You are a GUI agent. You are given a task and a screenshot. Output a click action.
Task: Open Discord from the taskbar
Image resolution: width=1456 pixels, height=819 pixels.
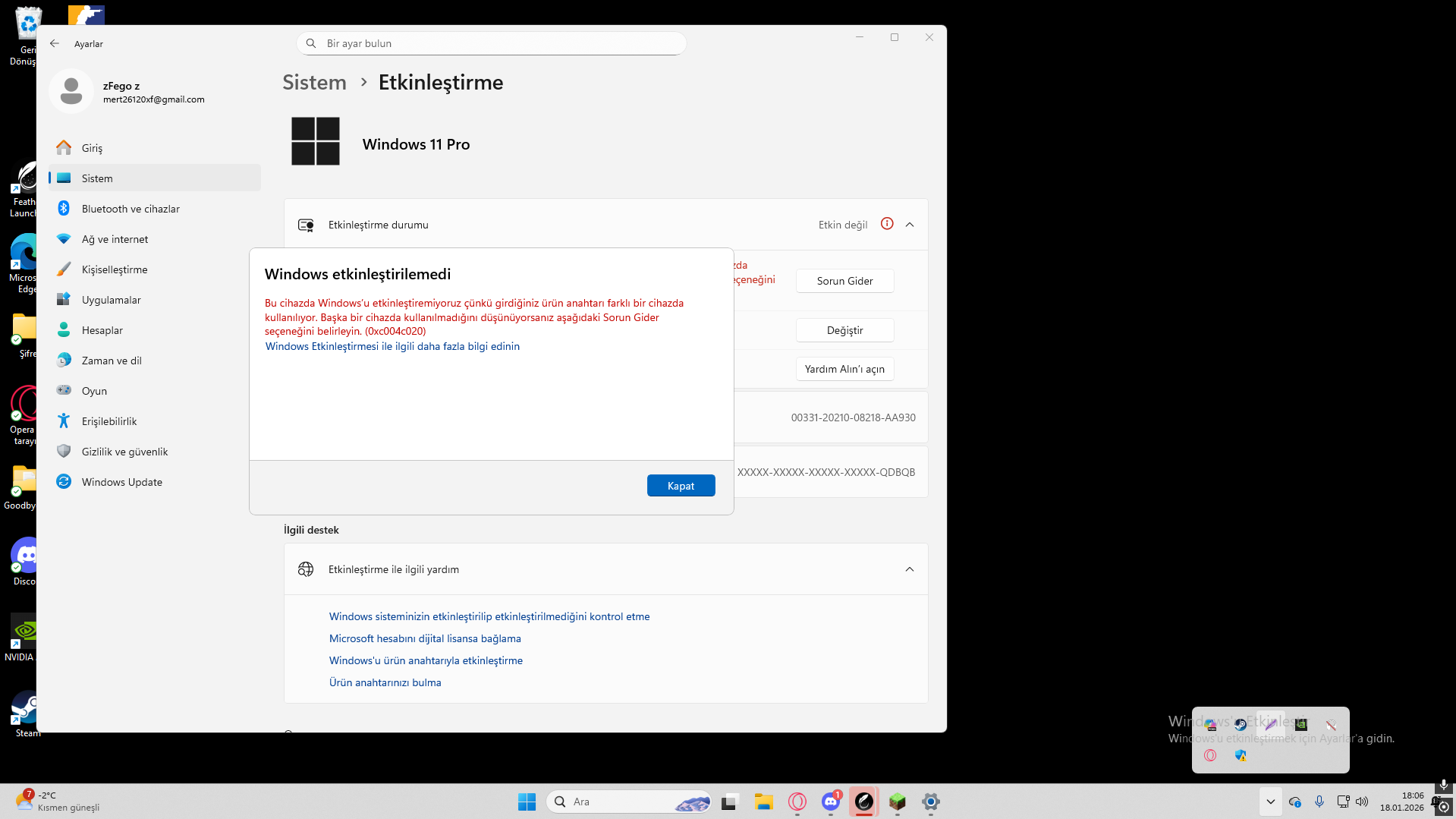831,802
